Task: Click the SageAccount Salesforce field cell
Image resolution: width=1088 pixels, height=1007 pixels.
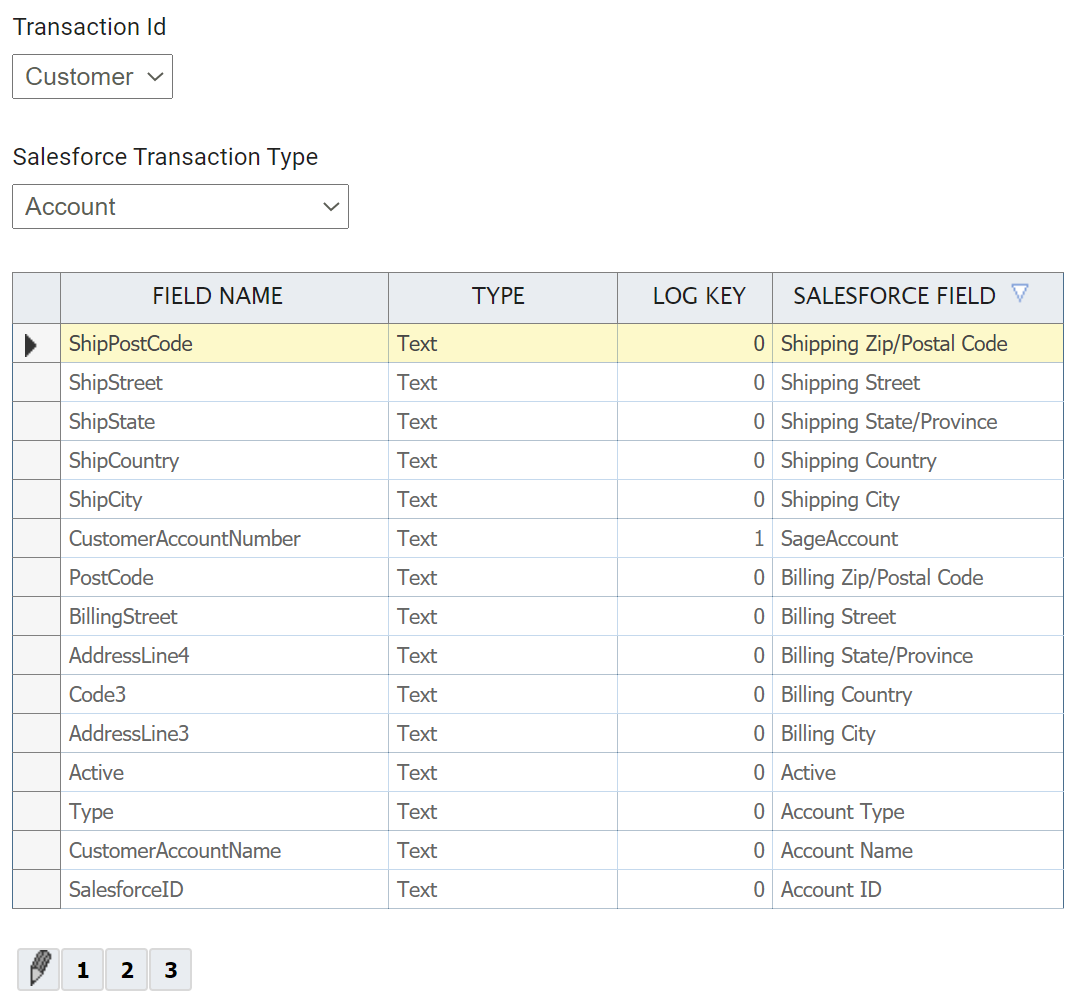Action: click(839, 539)
